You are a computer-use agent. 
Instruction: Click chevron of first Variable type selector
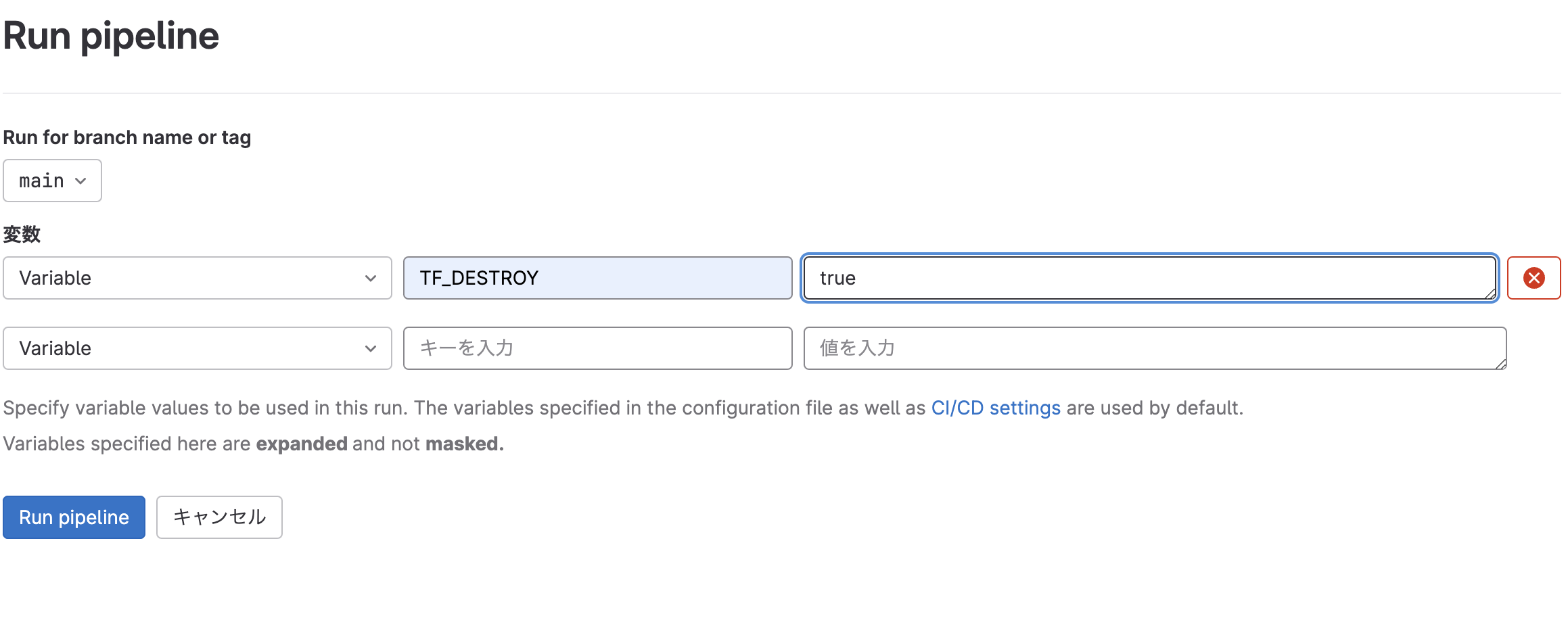pyautogui.click(x=370, y=279)
